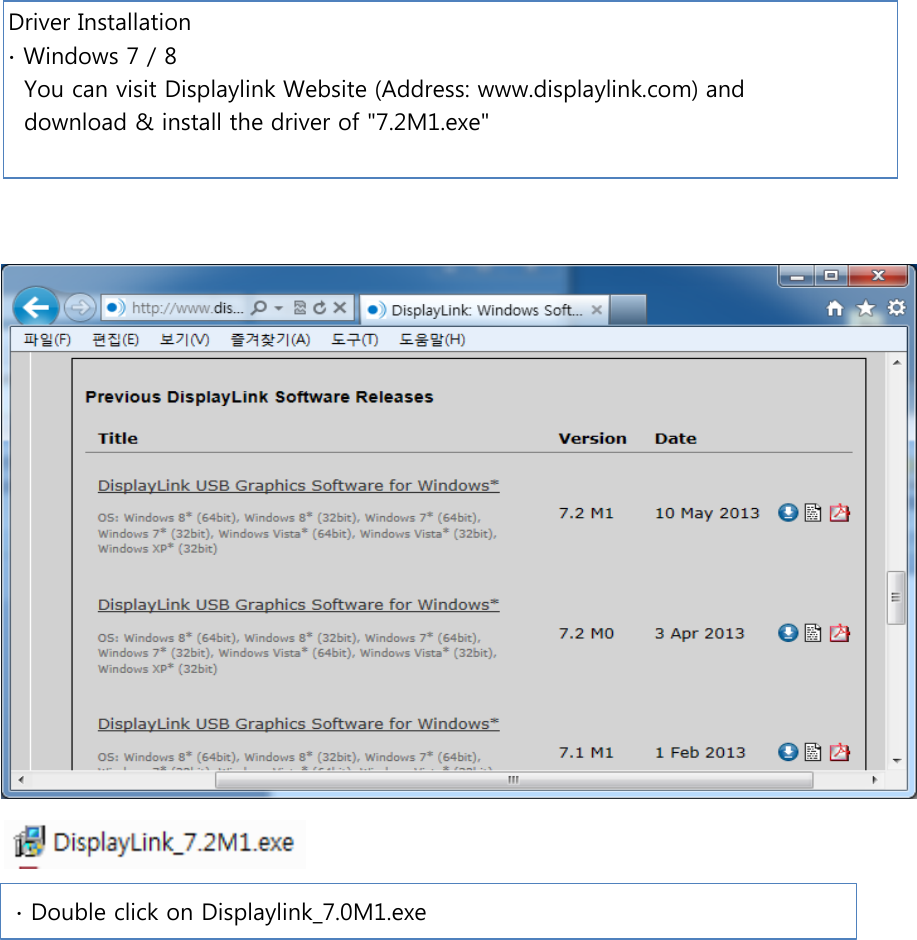Click the '7.2 M0' version cell
Screen dimensions: 917x940
click(x=586, y=634)
